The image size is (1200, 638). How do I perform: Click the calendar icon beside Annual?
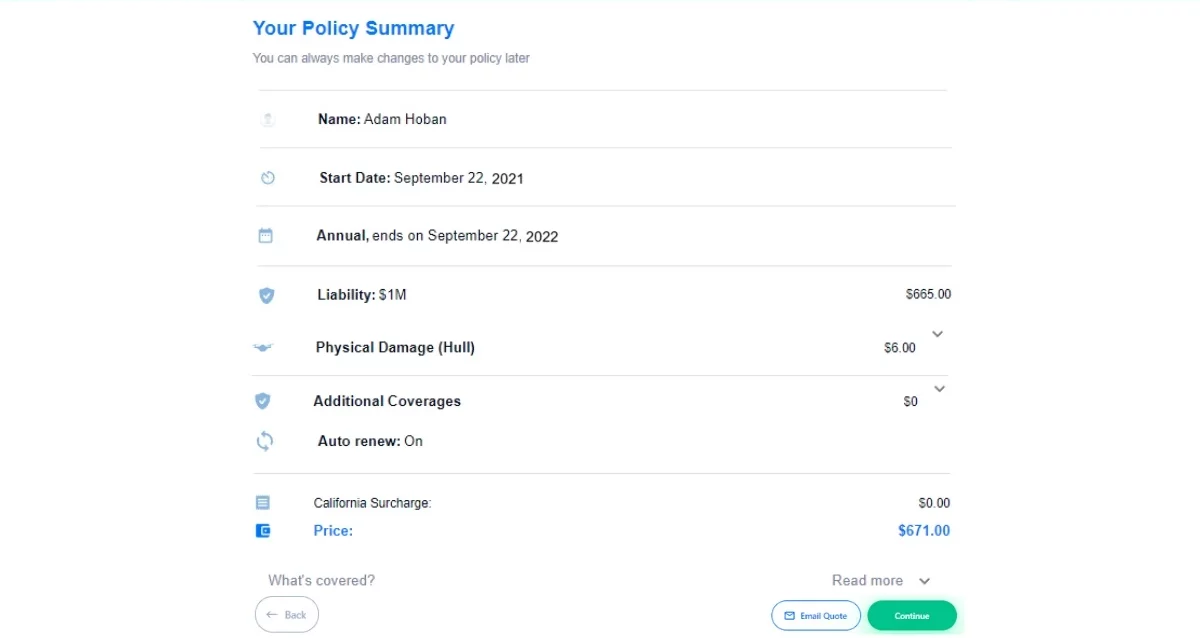pyautogui.click(x=265, y=236)
